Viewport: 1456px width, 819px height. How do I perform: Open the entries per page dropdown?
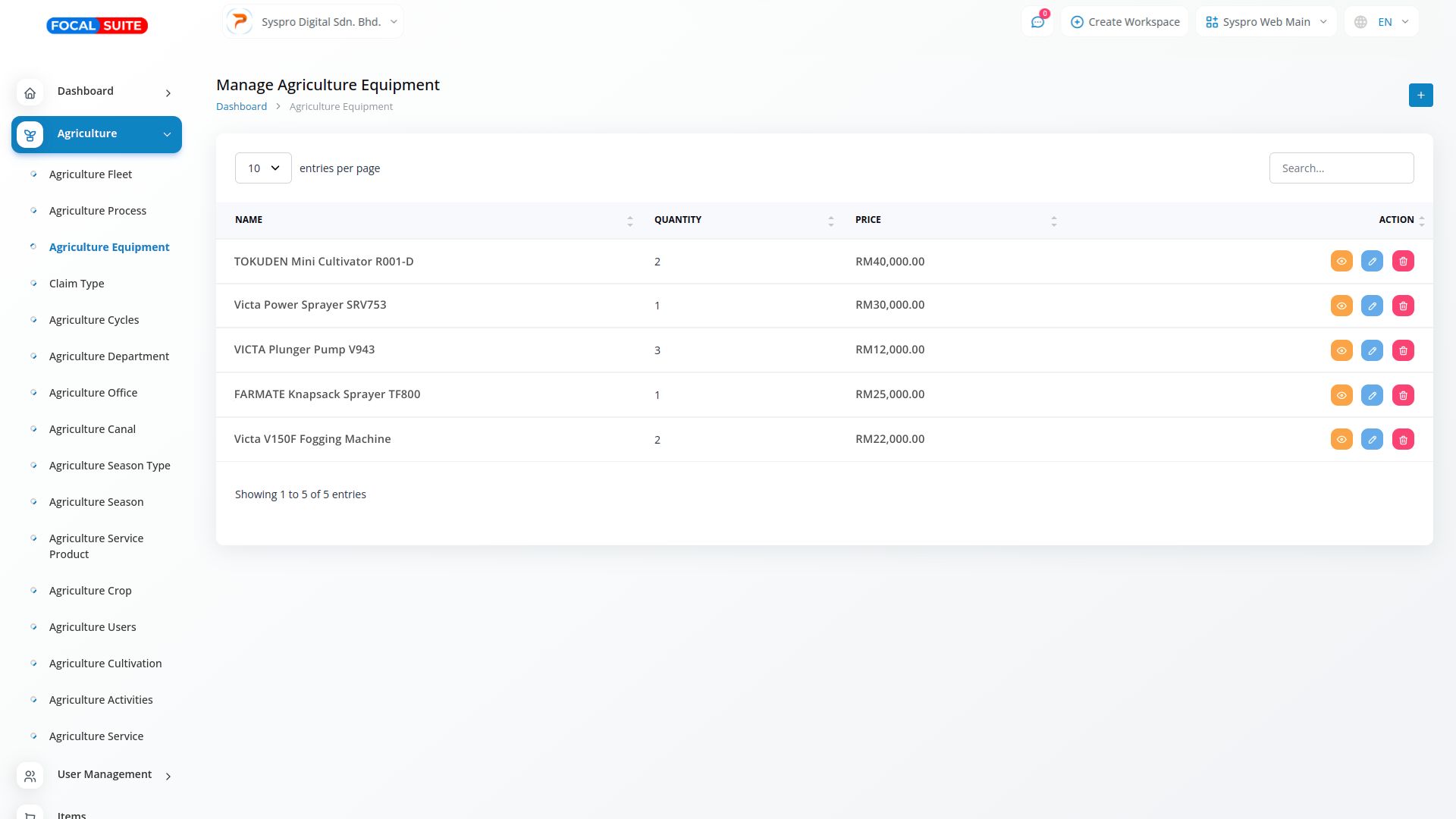point(263,168)
